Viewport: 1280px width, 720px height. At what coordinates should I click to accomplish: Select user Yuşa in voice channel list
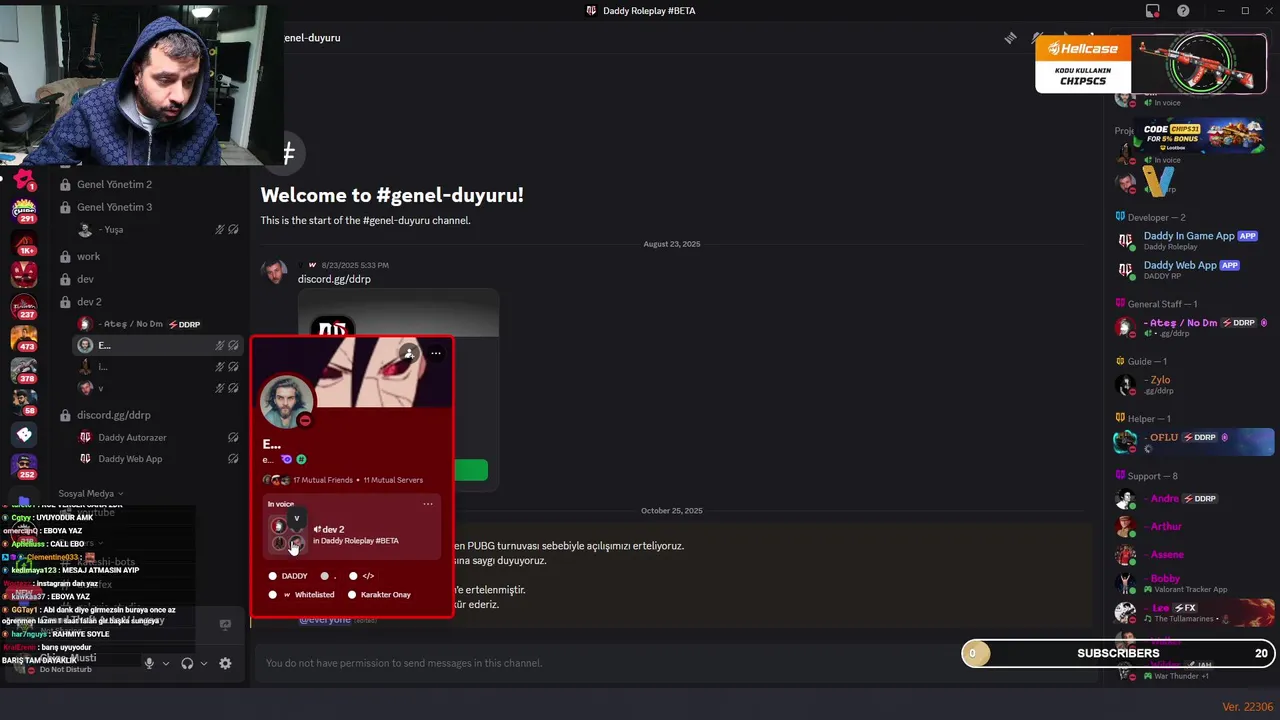coord(158,229)
